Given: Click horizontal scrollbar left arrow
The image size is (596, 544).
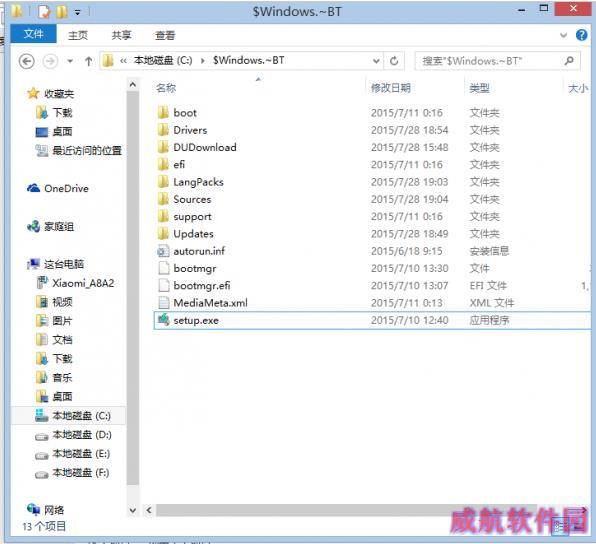Looking at the screenshot, I should (149, 510).
